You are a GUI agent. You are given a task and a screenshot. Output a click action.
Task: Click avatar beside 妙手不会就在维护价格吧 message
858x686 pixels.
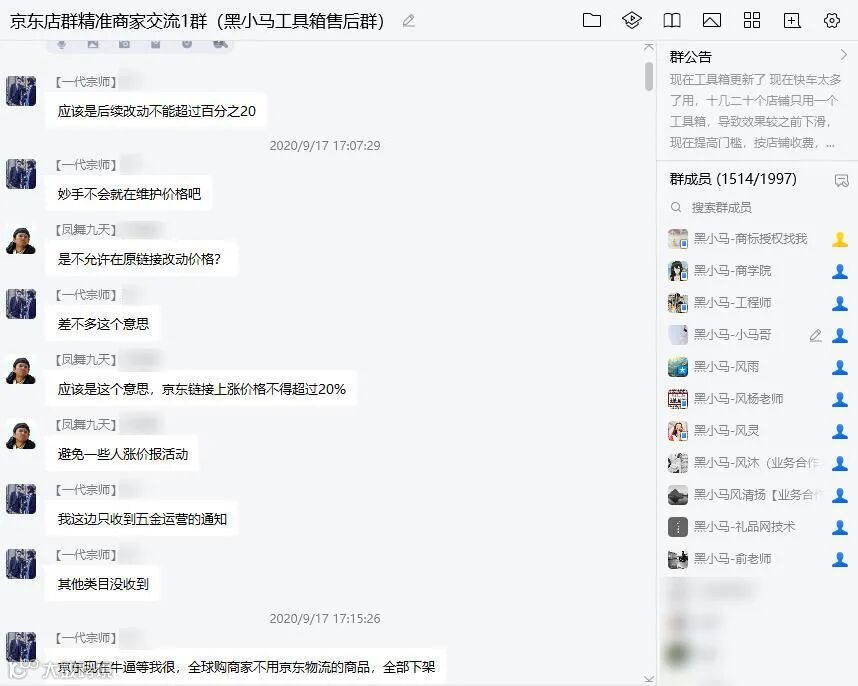coord(21,174)
